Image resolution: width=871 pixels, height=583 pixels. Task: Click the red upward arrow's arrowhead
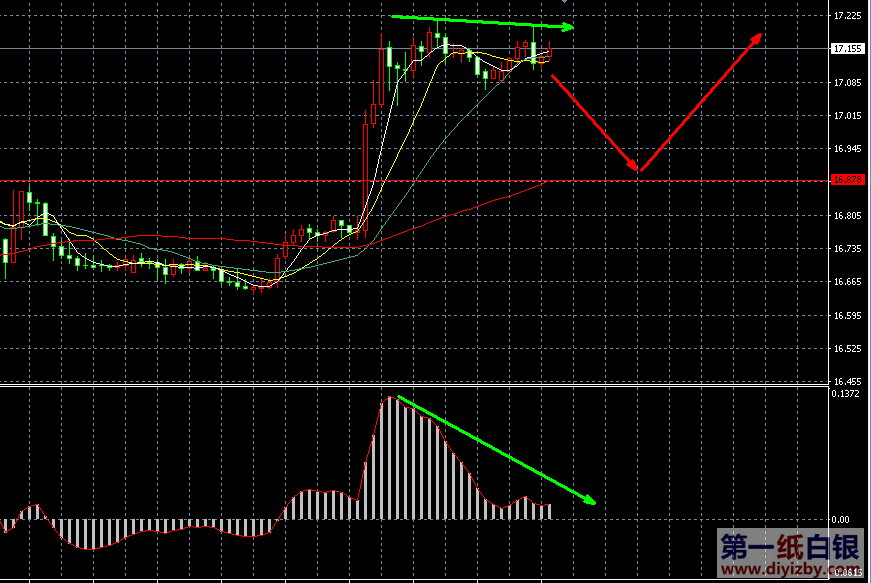click(758, 37)
